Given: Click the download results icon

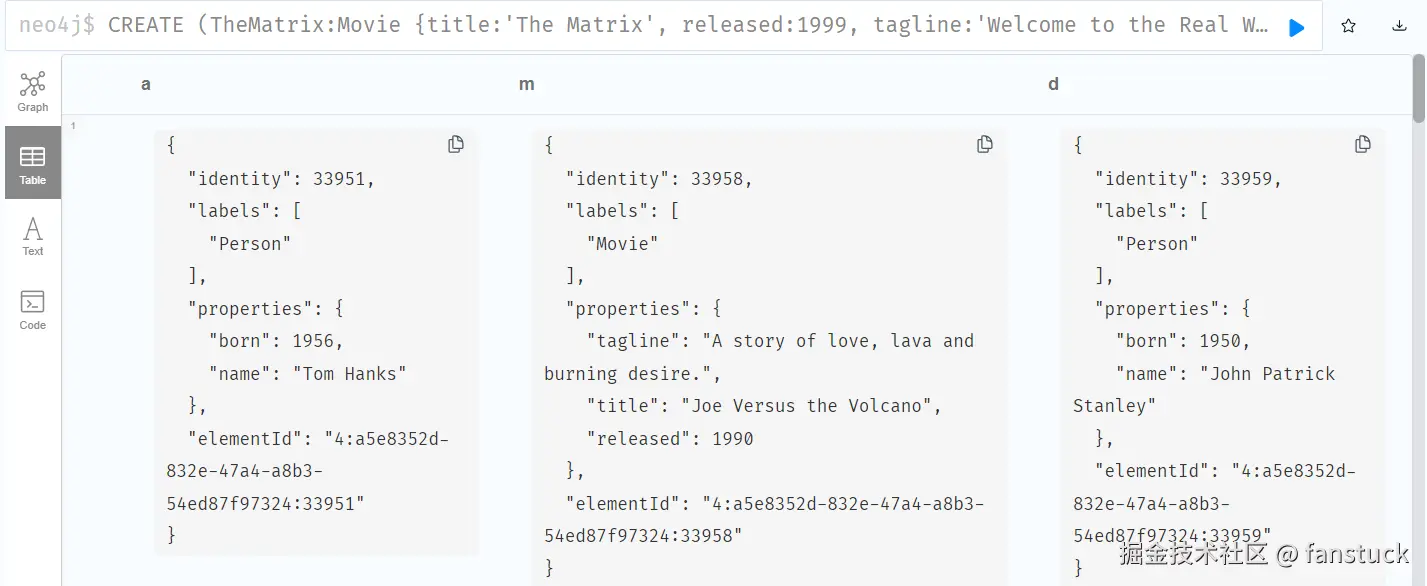Looking at the screenshot, I should (1399, 27).
